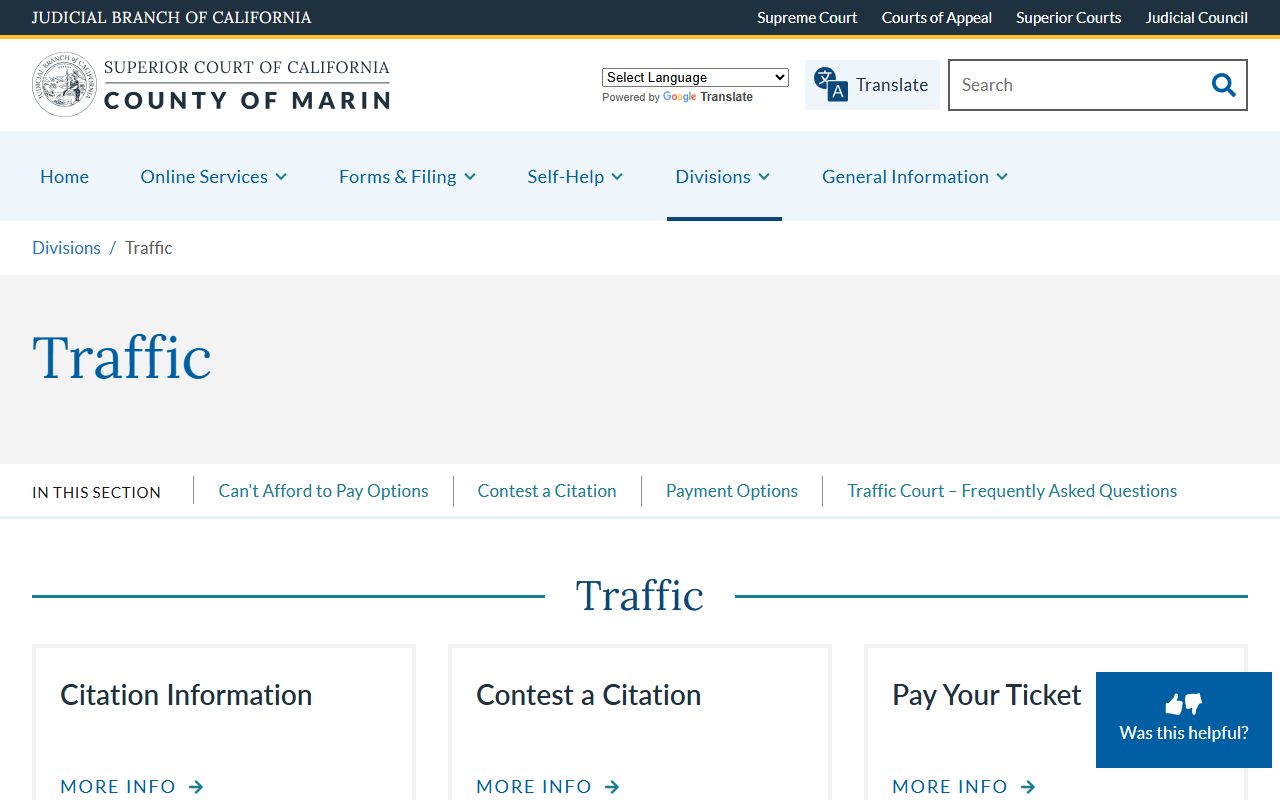1280x800 pixels.
Task: Open the Payment Options section link
Action: 732,491
